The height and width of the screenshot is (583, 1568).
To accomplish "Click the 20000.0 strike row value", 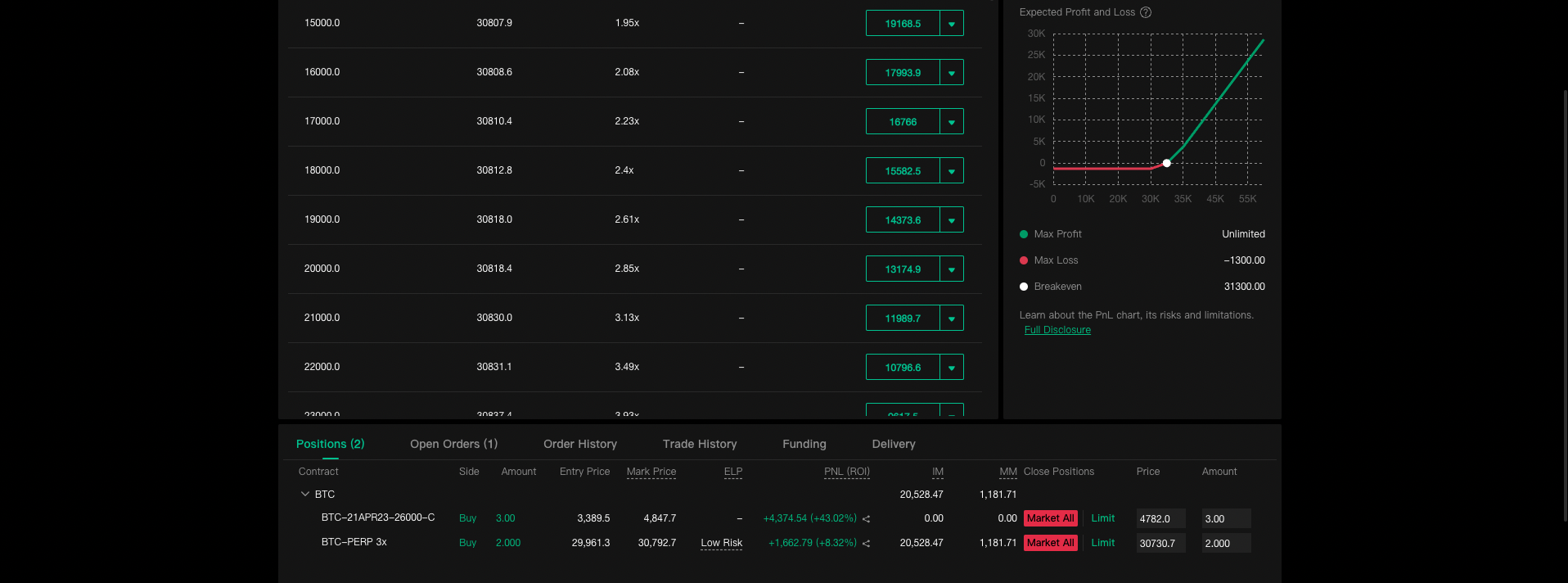I will click(322, 269).
